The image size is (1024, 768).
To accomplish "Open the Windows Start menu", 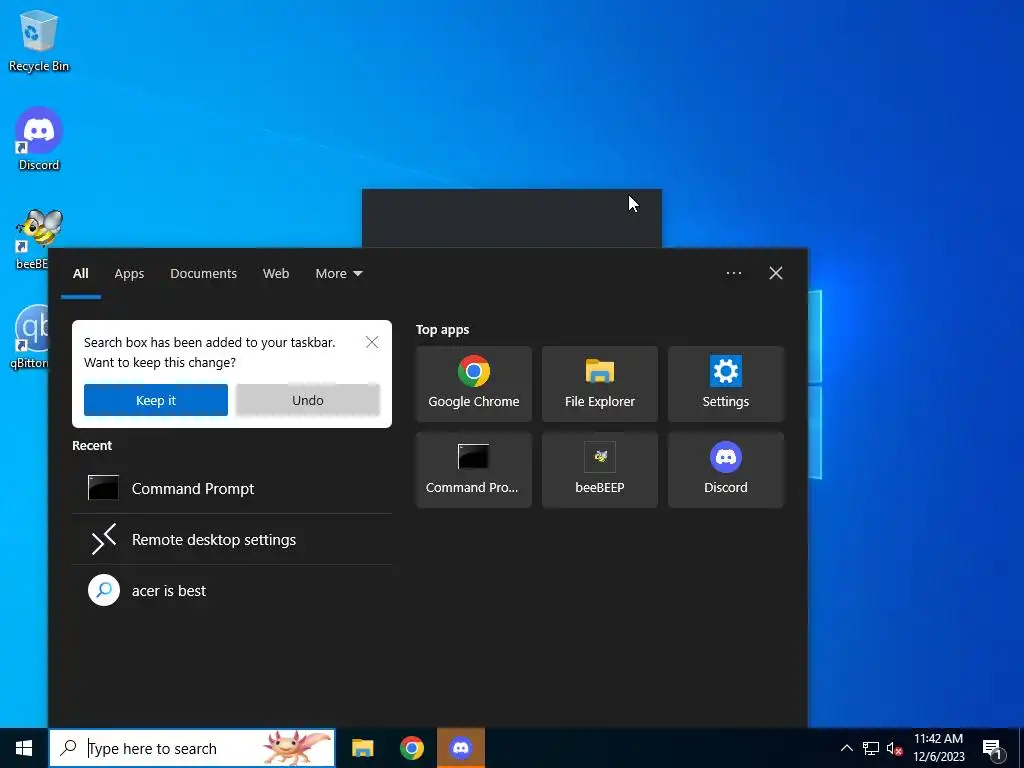I will click(x=24, y=748).
